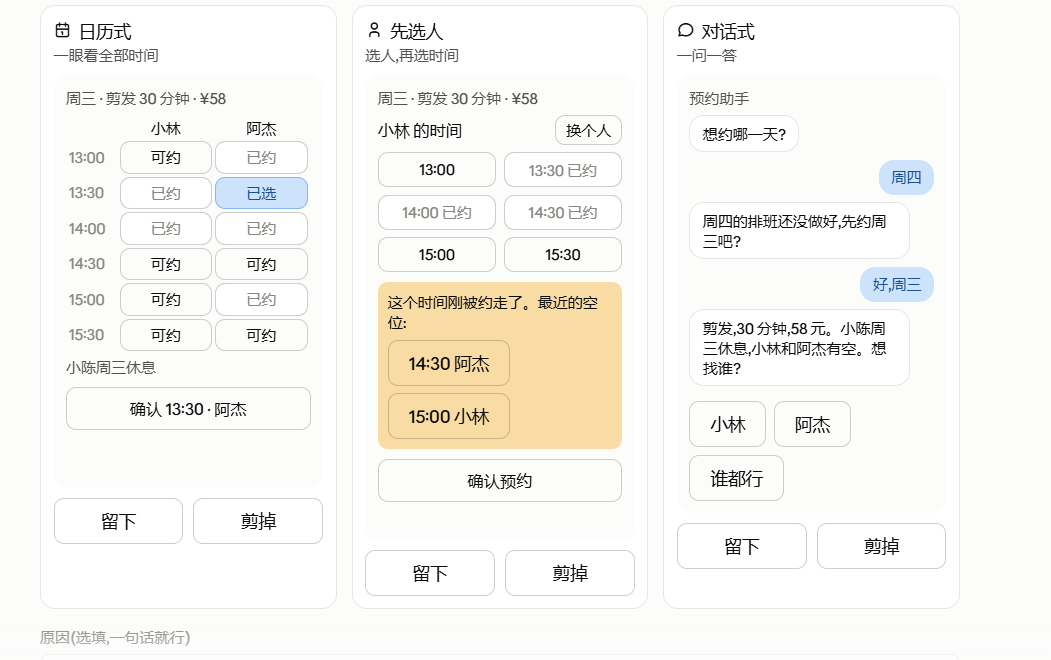The height and width of the screenshot is (660, 1051).
Task: Click the 这个时间刚被约走了 notice text
Action: pos(493,312)
